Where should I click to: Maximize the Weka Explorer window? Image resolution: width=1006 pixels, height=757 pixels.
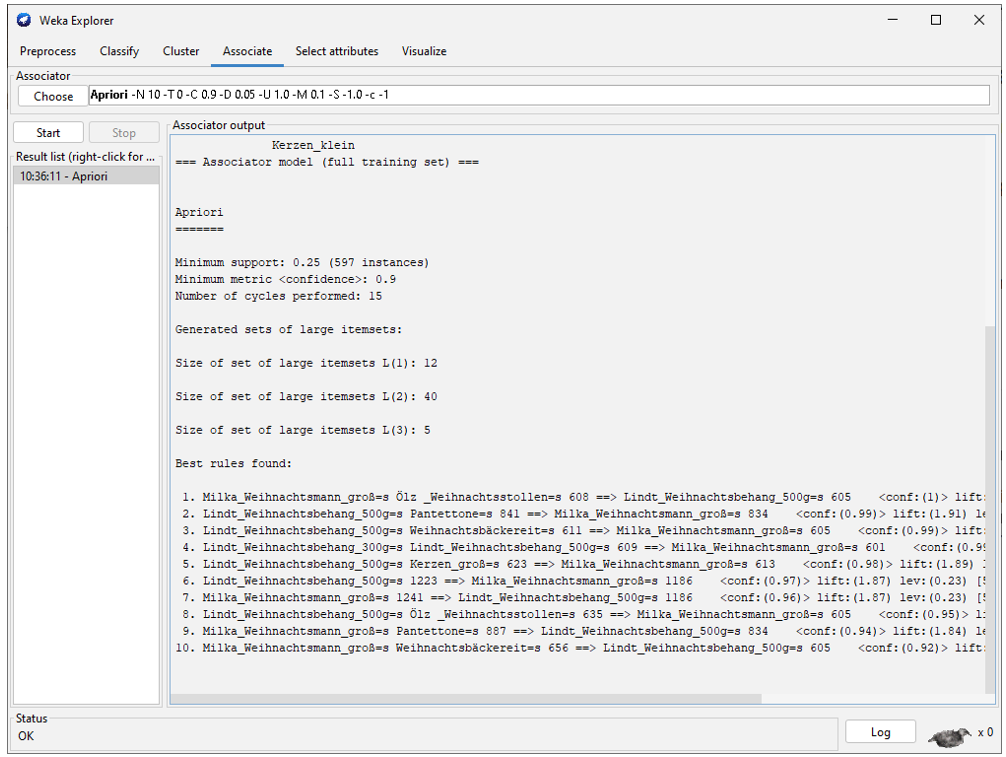point(936,20)
